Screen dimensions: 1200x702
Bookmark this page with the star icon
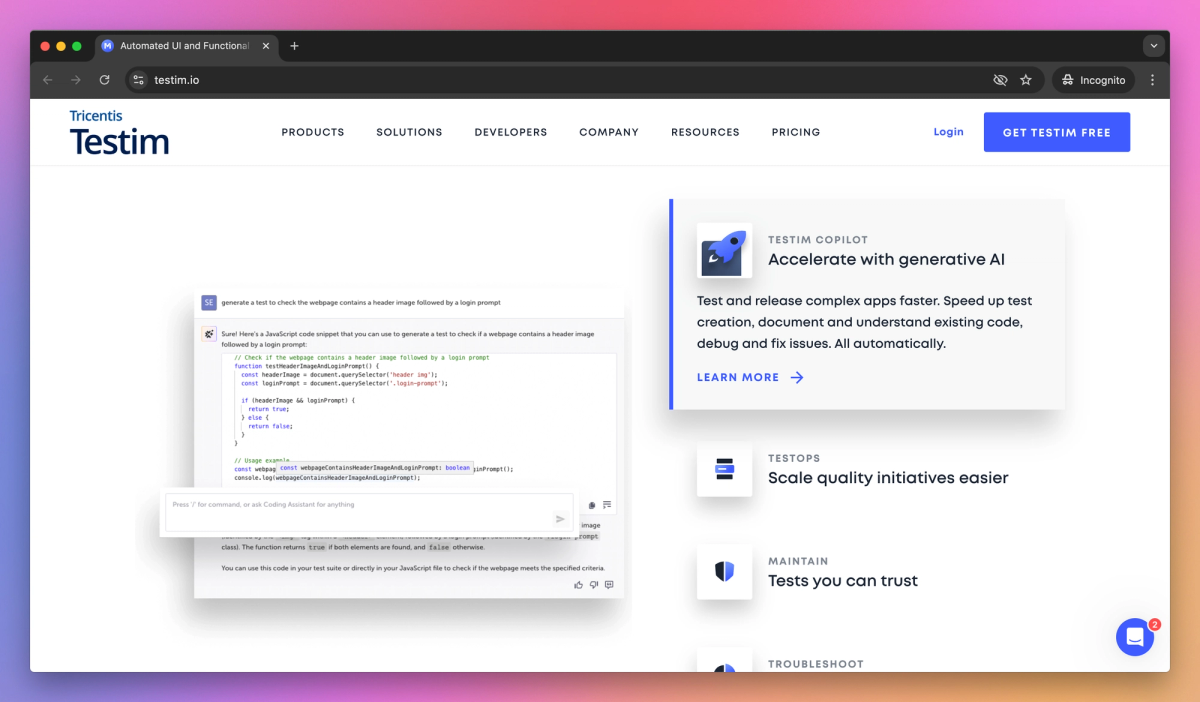[x=1025, y=80]
